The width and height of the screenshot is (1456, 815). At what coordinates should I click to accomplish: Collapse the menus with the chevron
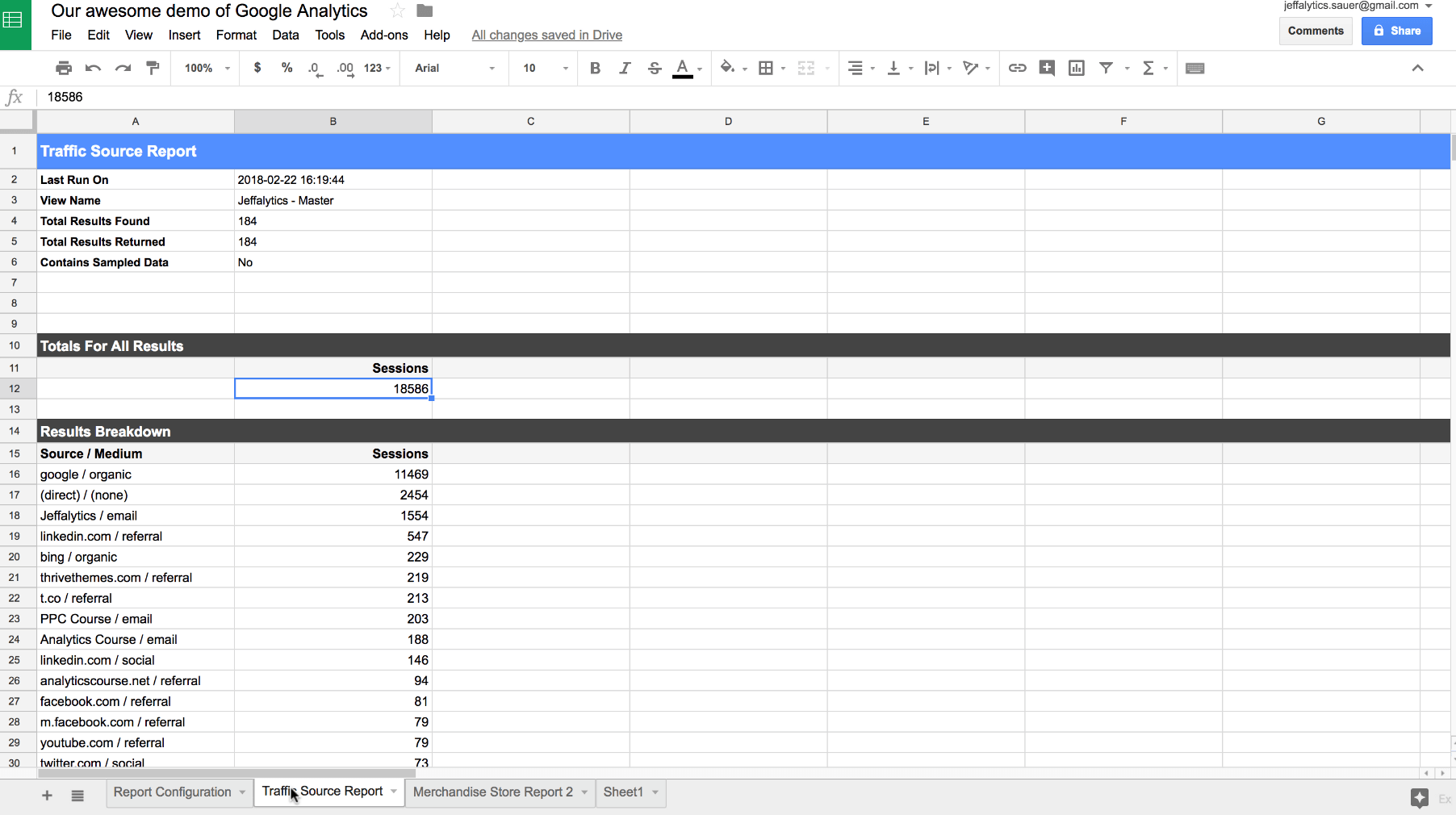point(1417,68)
